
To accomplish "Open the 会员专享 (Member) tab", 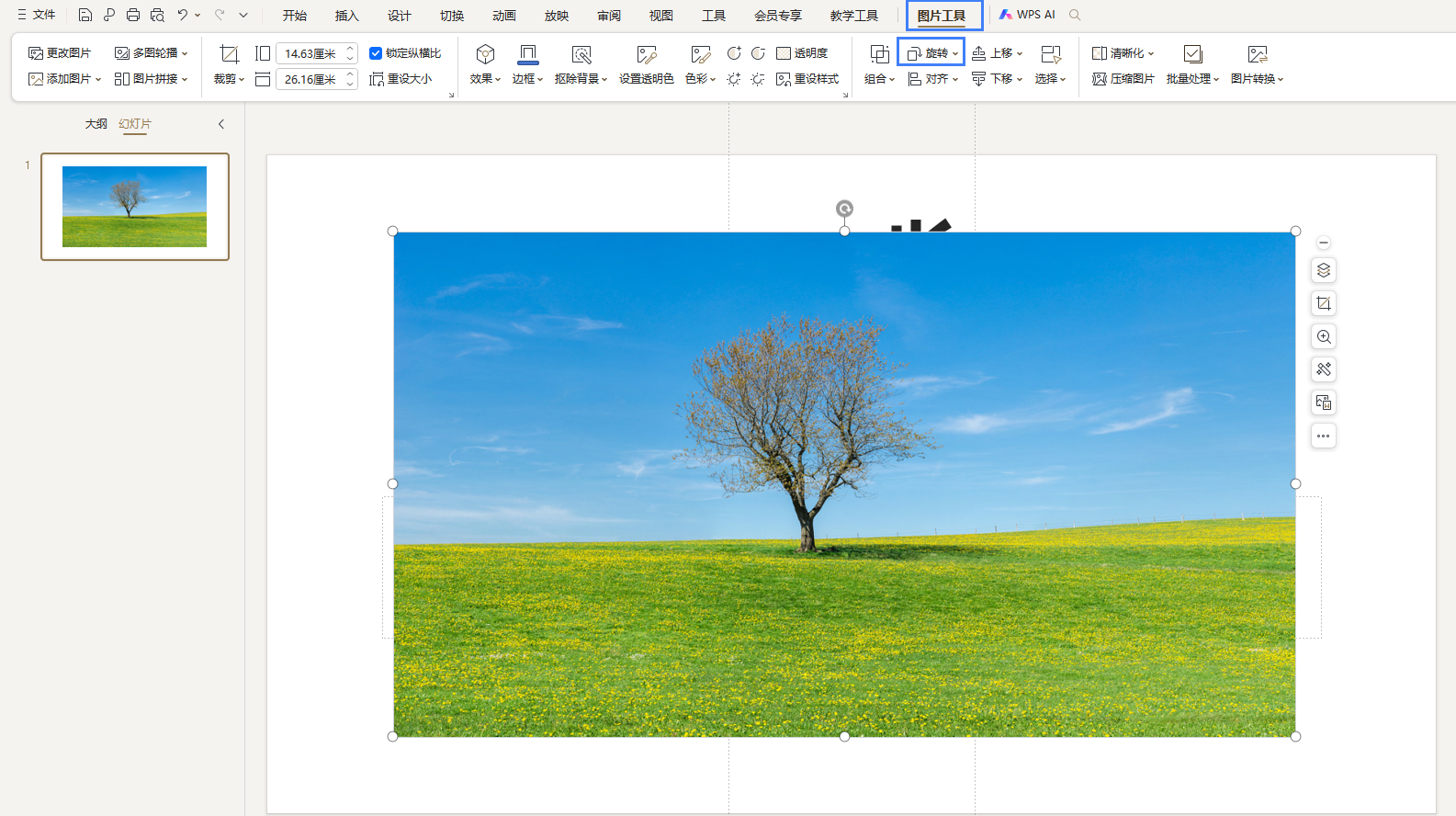I will tap(778, 16).
